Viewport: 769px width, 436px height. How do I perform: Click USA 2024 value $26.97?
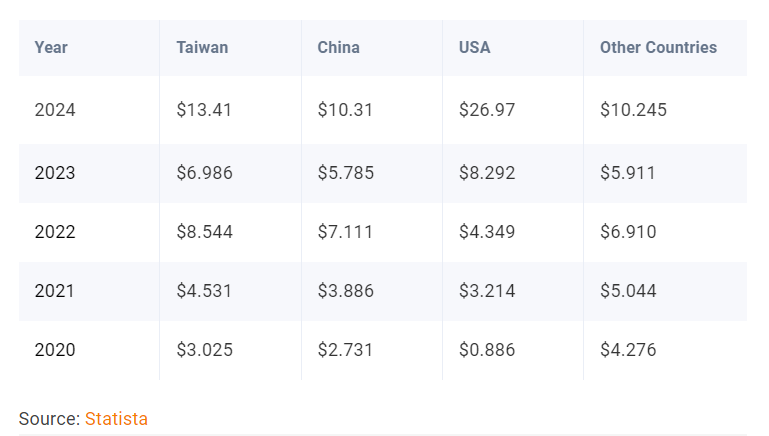(x=487, y=110)
